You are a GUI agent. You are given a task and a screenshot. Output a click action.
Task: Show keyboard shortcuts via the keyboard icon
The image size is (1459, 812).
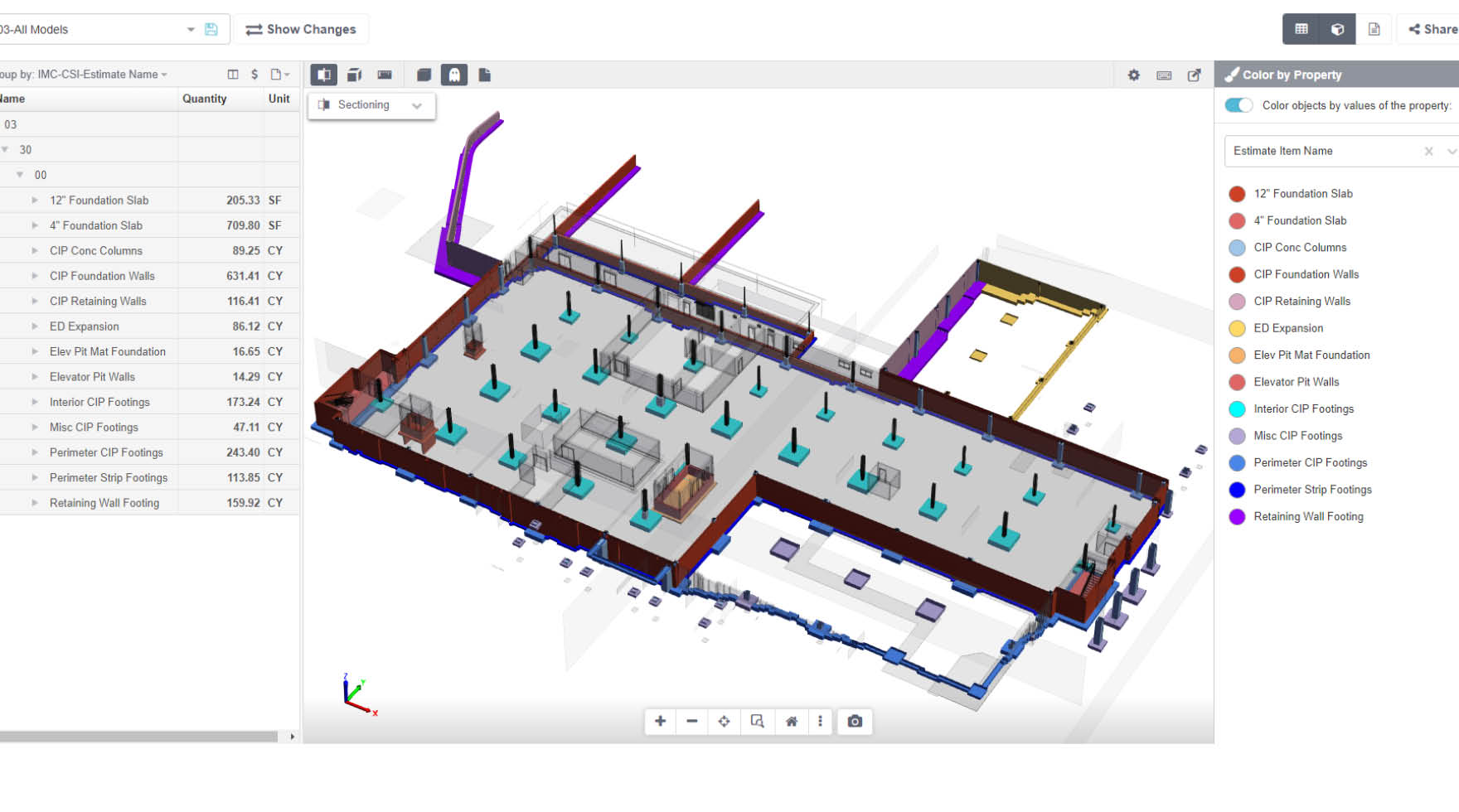pos(1164,75)
